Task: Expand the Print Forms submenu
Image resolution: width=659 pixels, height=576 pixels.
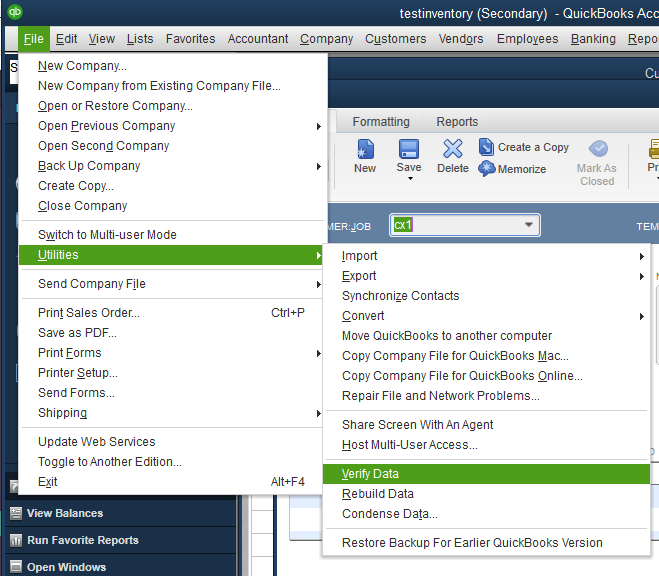Action: 319,353
